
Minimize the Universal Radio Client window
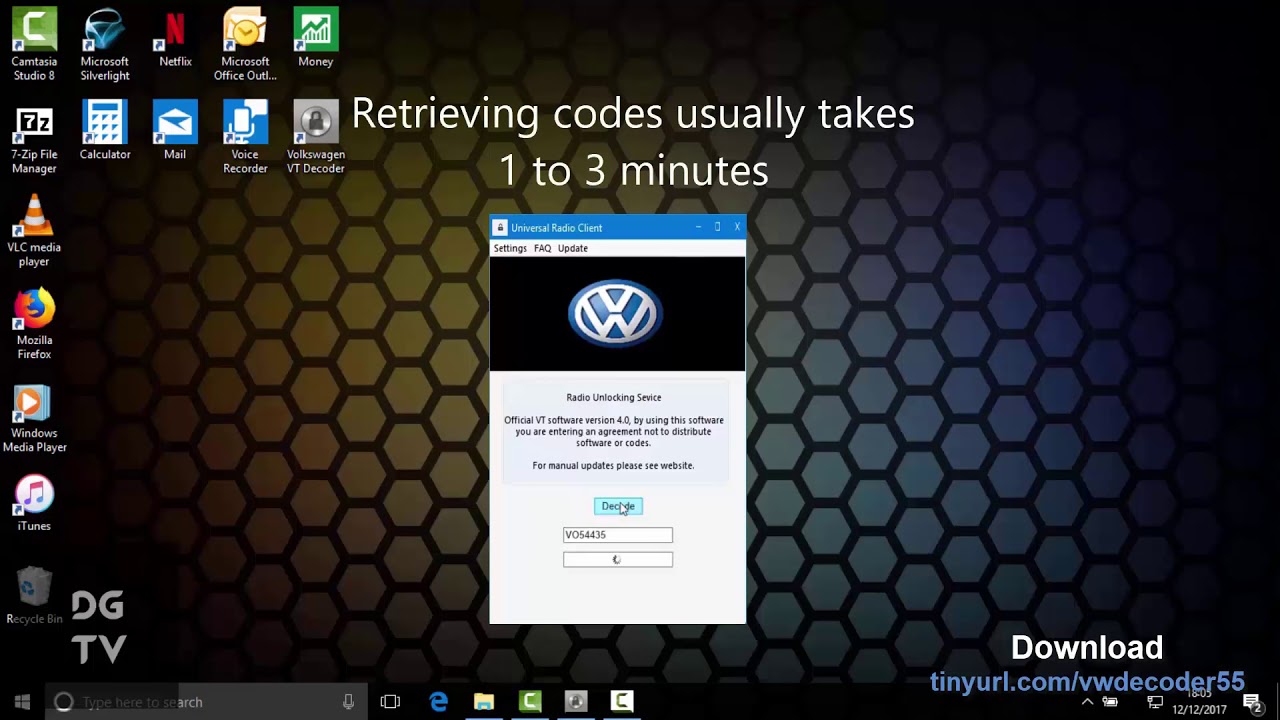click(x=698, y=227)
